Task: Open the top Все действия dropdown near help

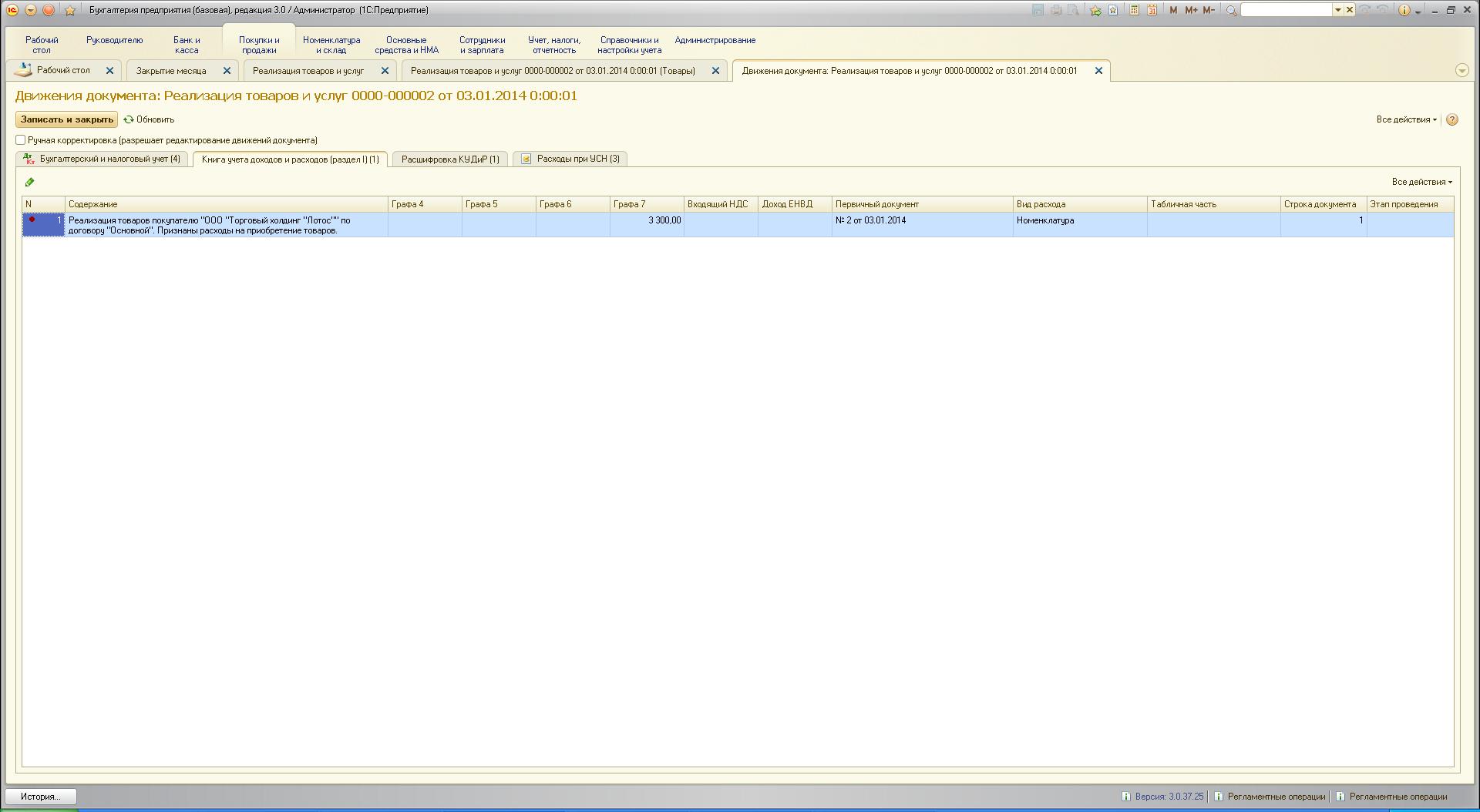Action: (x=1406, y=119)
